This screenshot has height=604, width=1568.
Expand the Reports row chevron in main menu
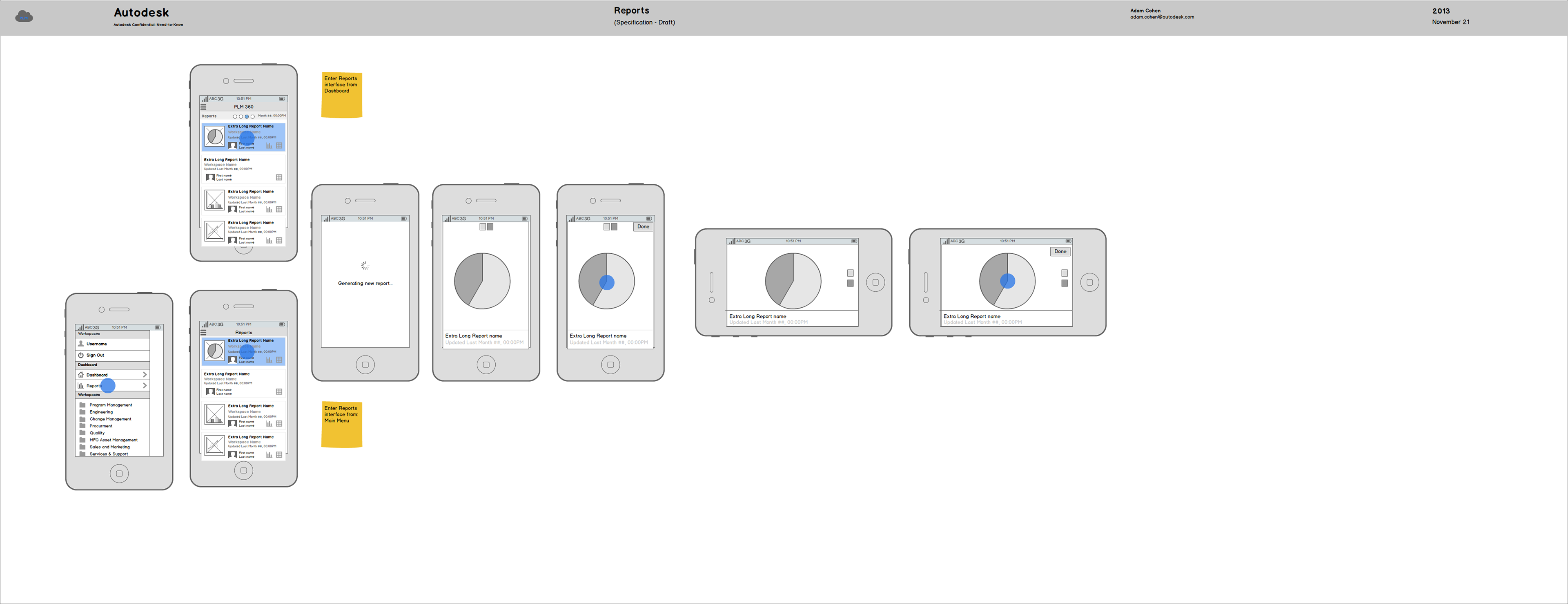144,386
